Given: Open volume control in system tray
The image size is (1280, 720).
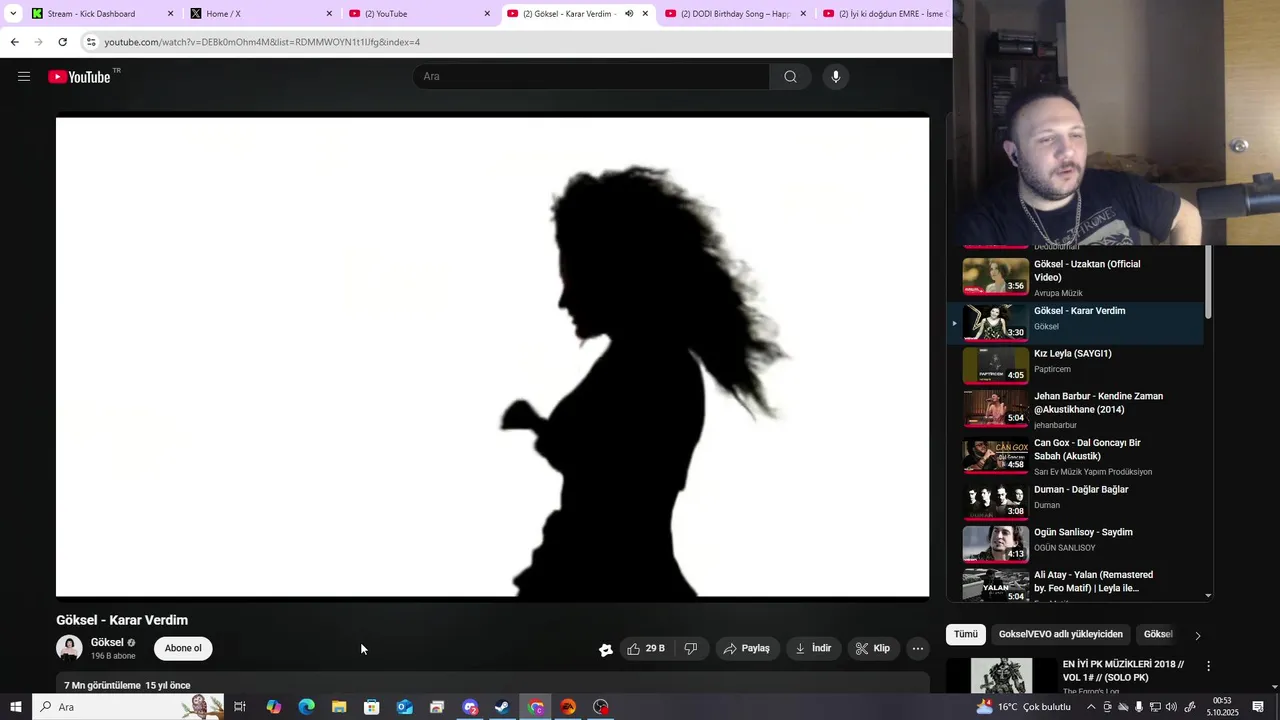Looking at the screenshot, I should click(x=1171, y=707).
